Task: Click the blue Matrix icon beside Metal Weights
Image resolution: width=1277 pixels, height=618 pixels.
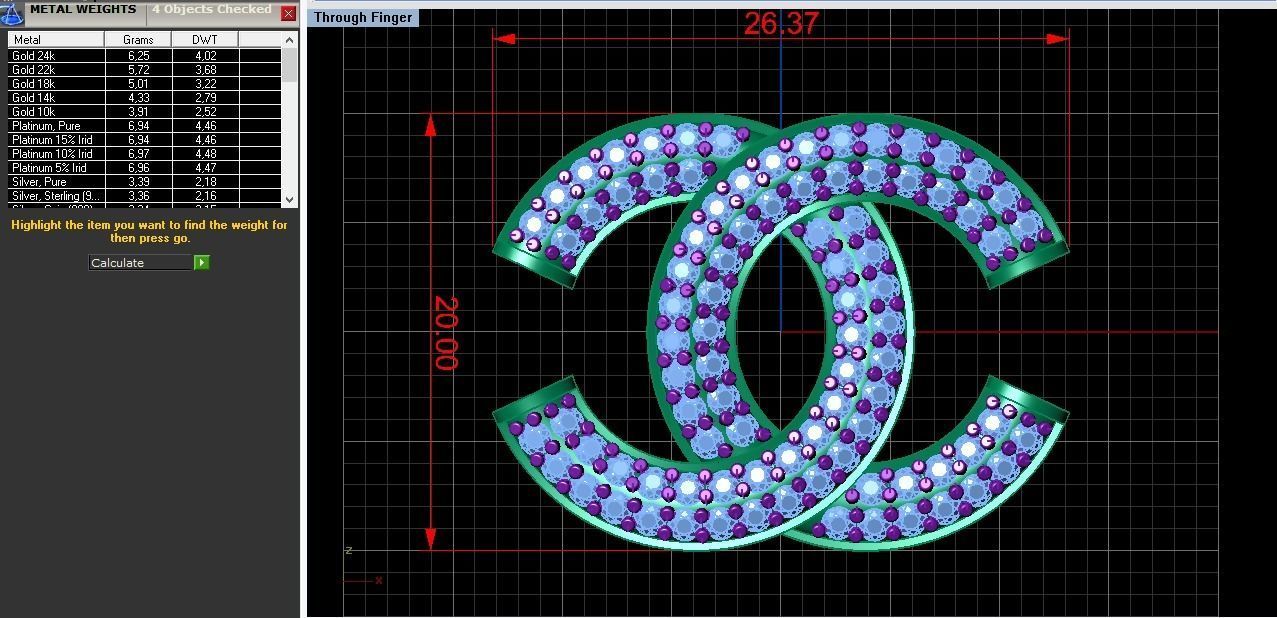Action: pyautogui.click(x=12, y=14)
